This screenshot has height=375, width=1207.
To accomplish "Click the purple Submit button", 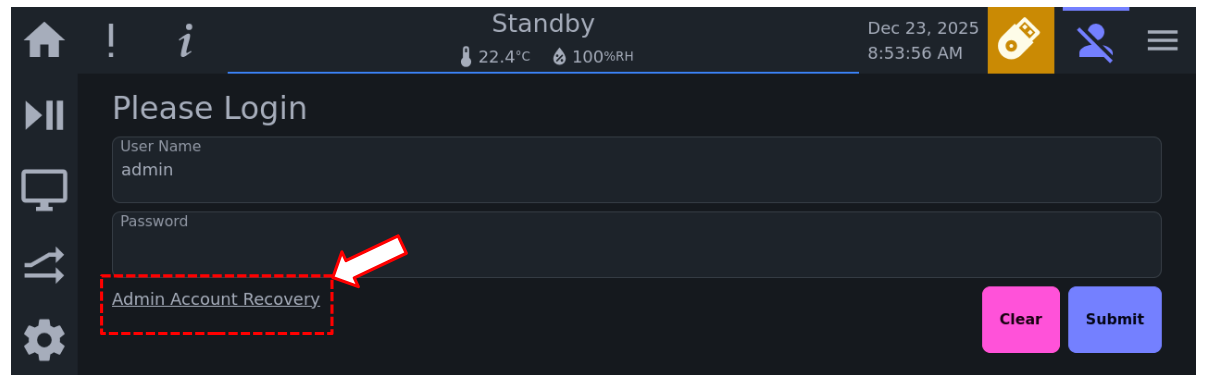I will click(1114, 320).
